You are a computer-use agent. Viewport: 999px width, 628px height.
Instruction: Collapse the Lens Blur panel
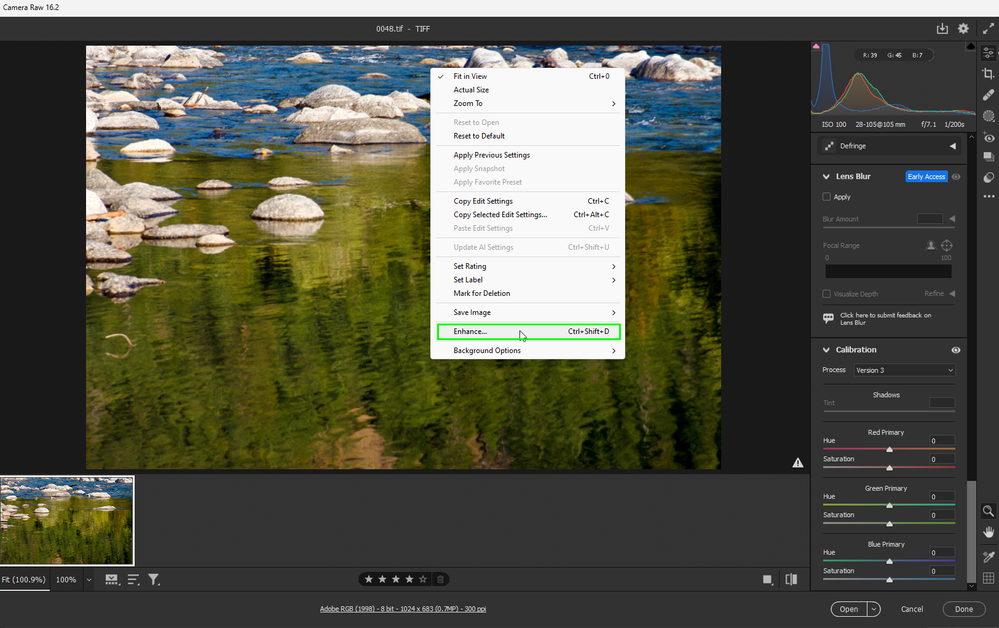[x=825, y=176]
